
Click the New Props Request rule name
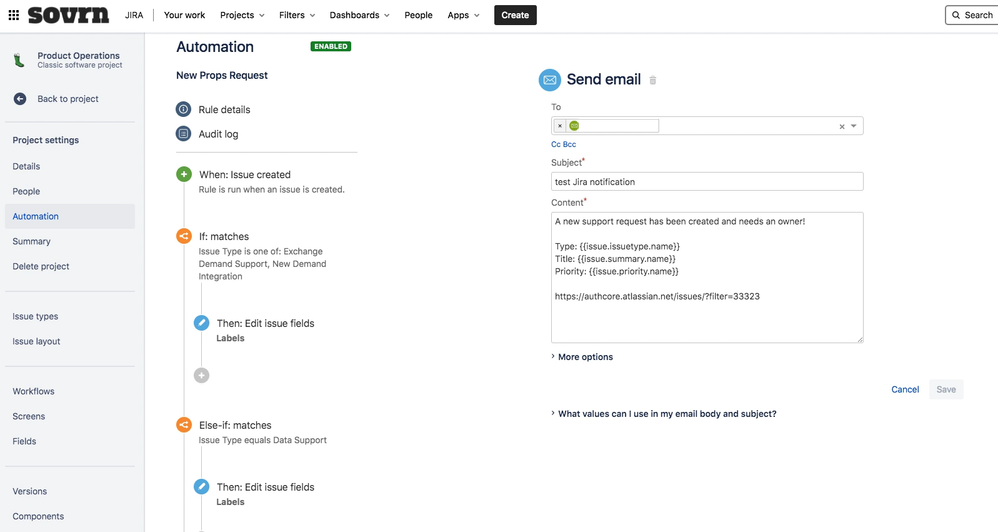point(221,75)
